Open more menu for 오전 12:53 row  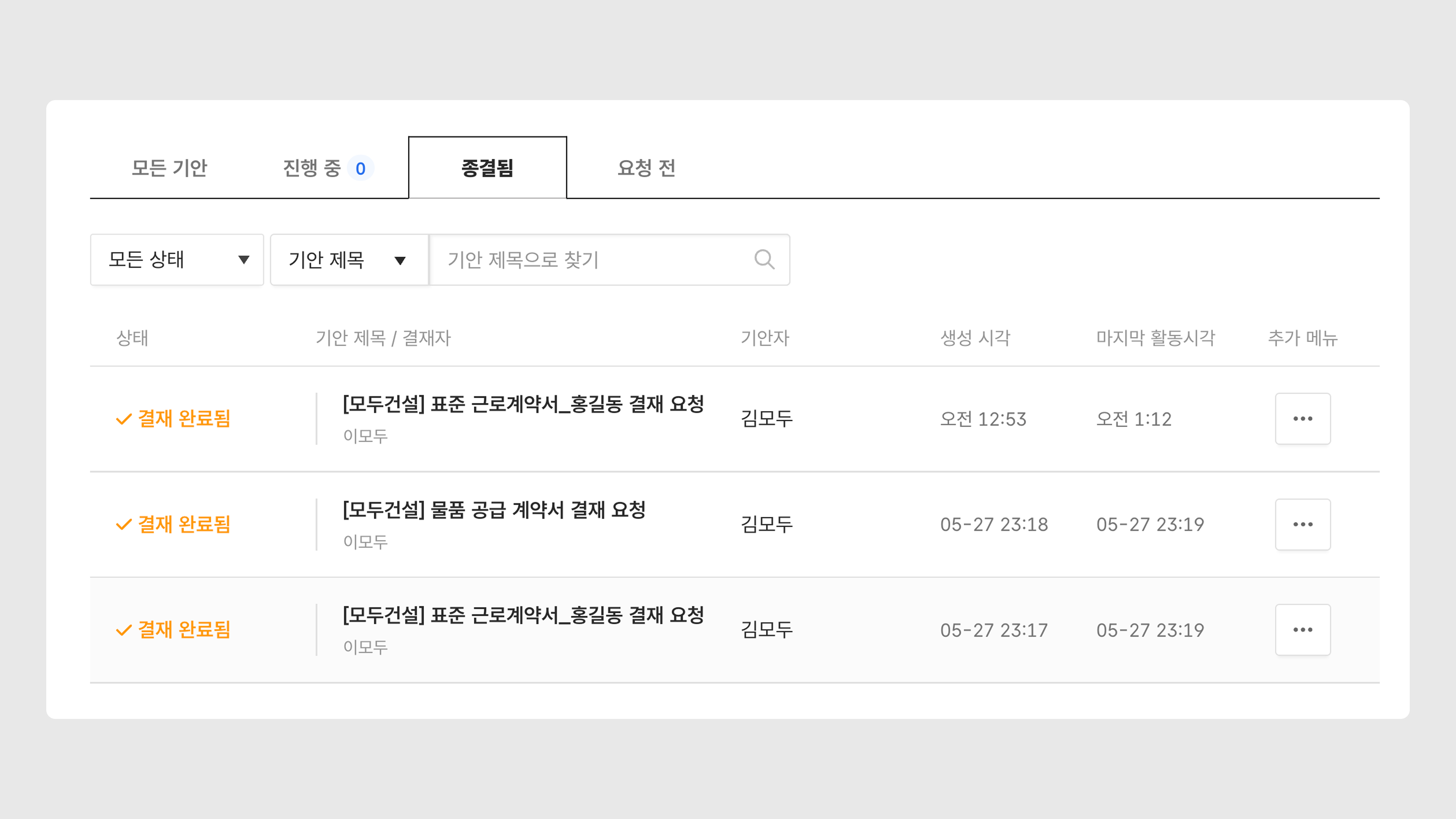[x=1302, y=419]
